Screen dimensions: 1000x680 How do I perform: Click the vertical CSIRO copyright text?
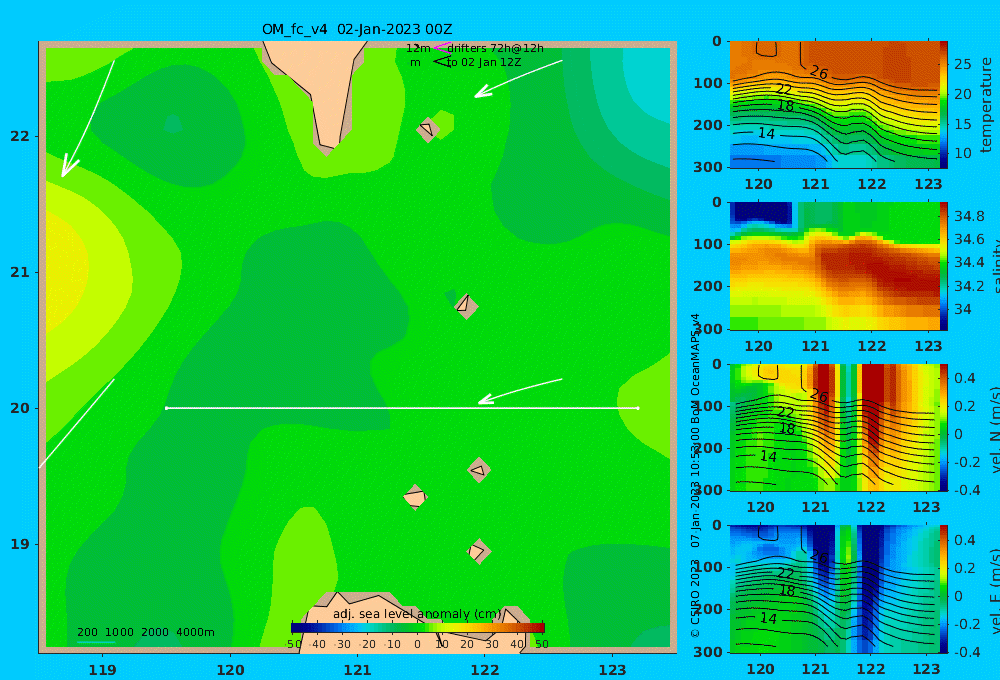[x=696, y=475]
